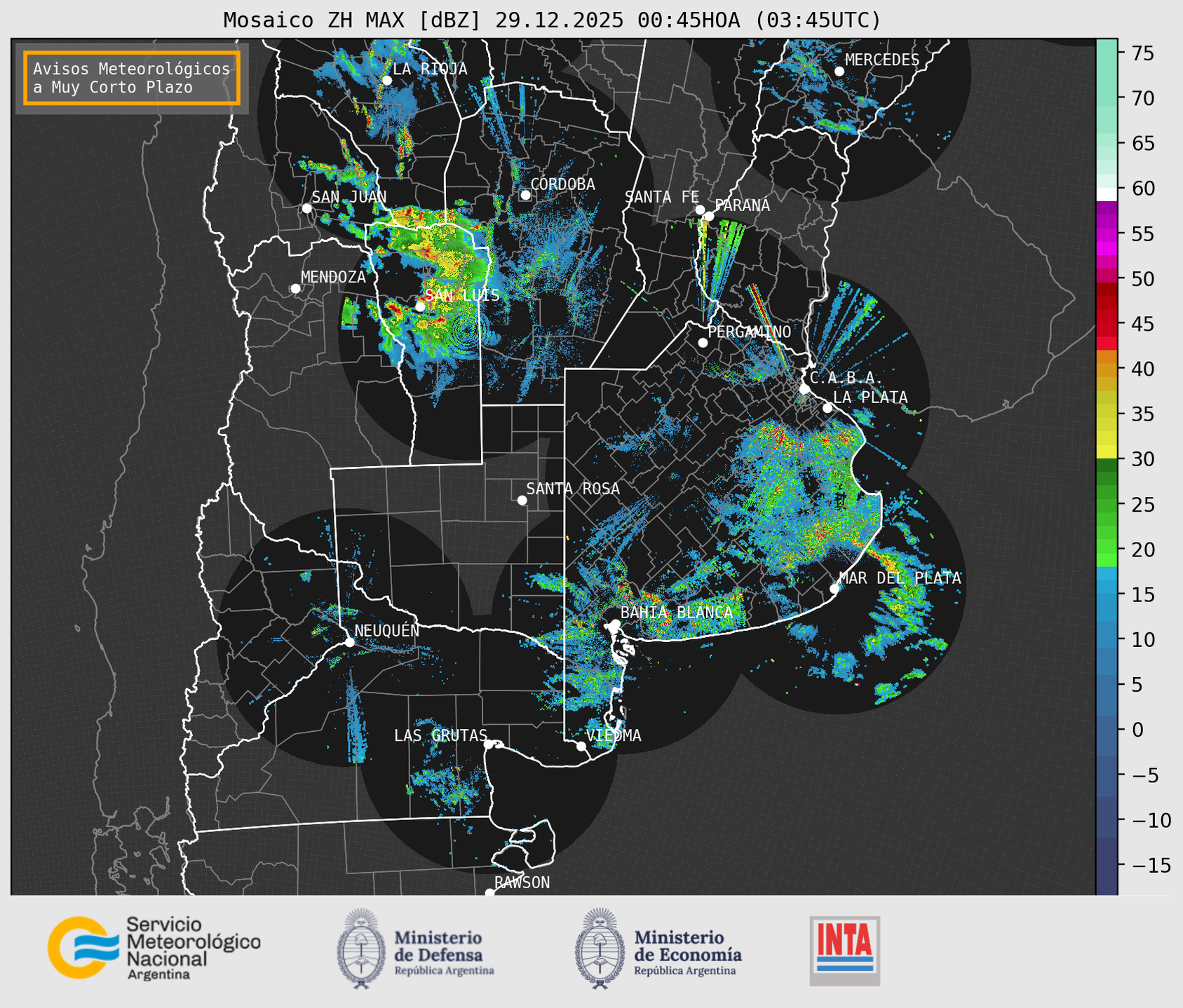This screenshot has height=1008, width=1183.
Task: Click the Pergamino city marker dot
Action: point(703,343)
